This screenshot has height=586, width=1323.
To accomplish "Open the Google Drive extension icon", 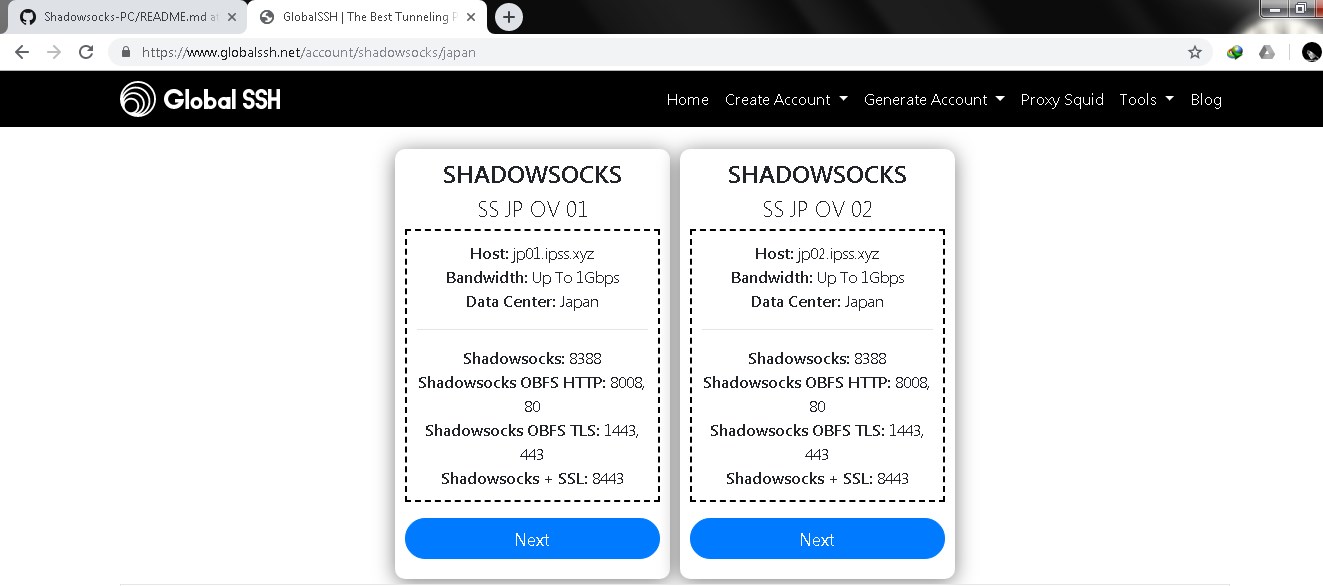I will click(x=1267, y=52).
